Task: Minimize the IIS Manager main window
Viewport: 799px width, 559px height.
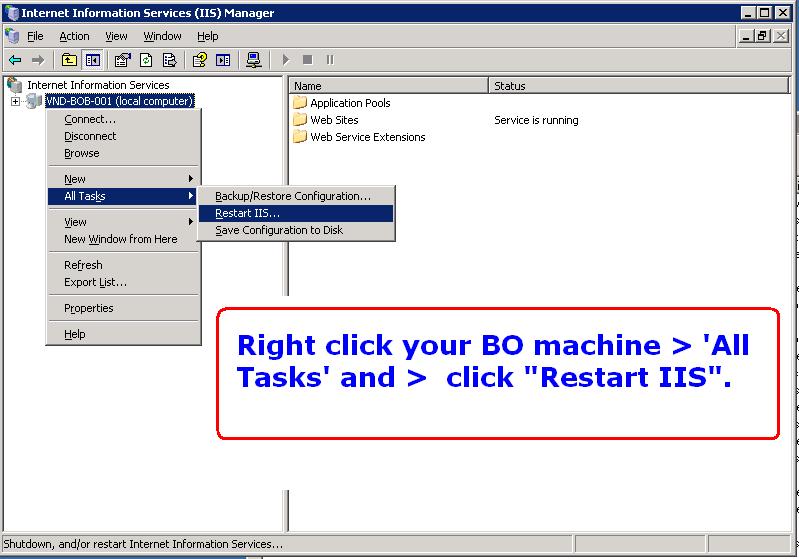Action: point(748,12)
